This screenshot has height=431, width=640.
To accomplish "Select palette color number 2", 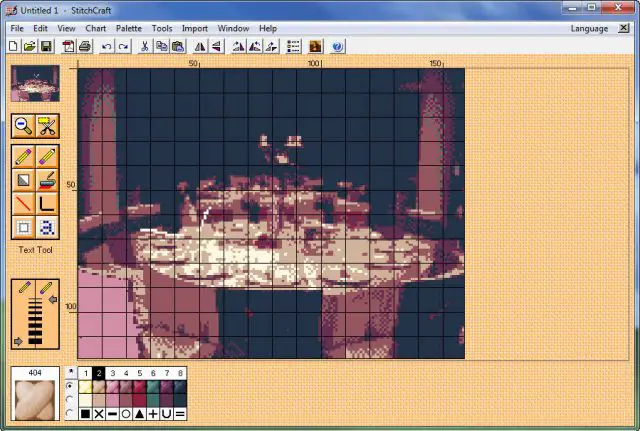I will click(99, 373).
